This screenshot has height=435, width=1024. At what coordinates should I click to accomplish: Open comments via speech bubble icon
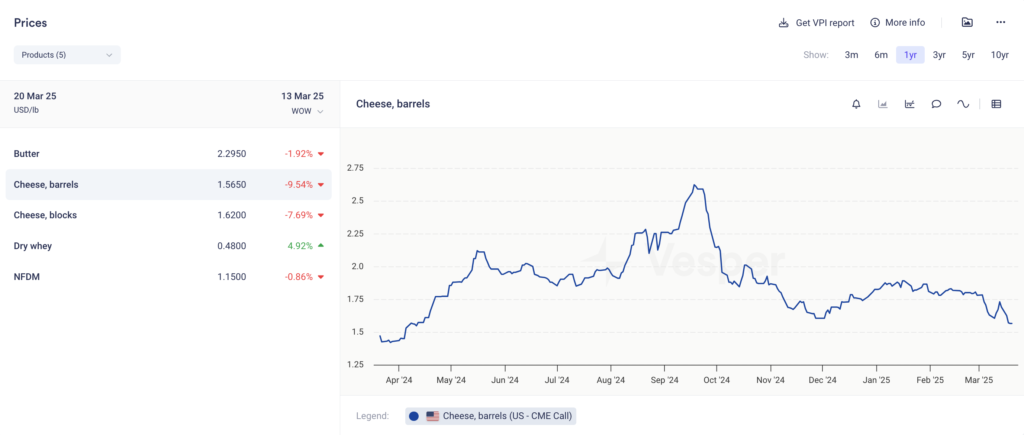(x=936, y=104)
